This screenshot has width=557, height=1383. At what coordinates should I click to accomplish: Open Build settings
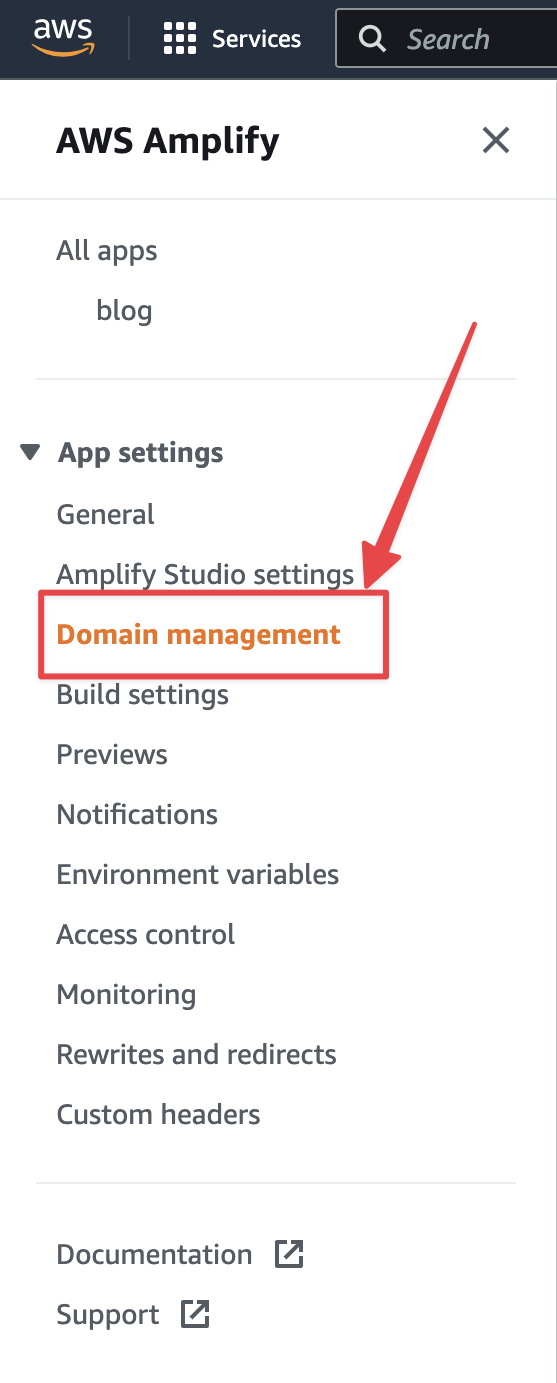click(x=143, y=695)
